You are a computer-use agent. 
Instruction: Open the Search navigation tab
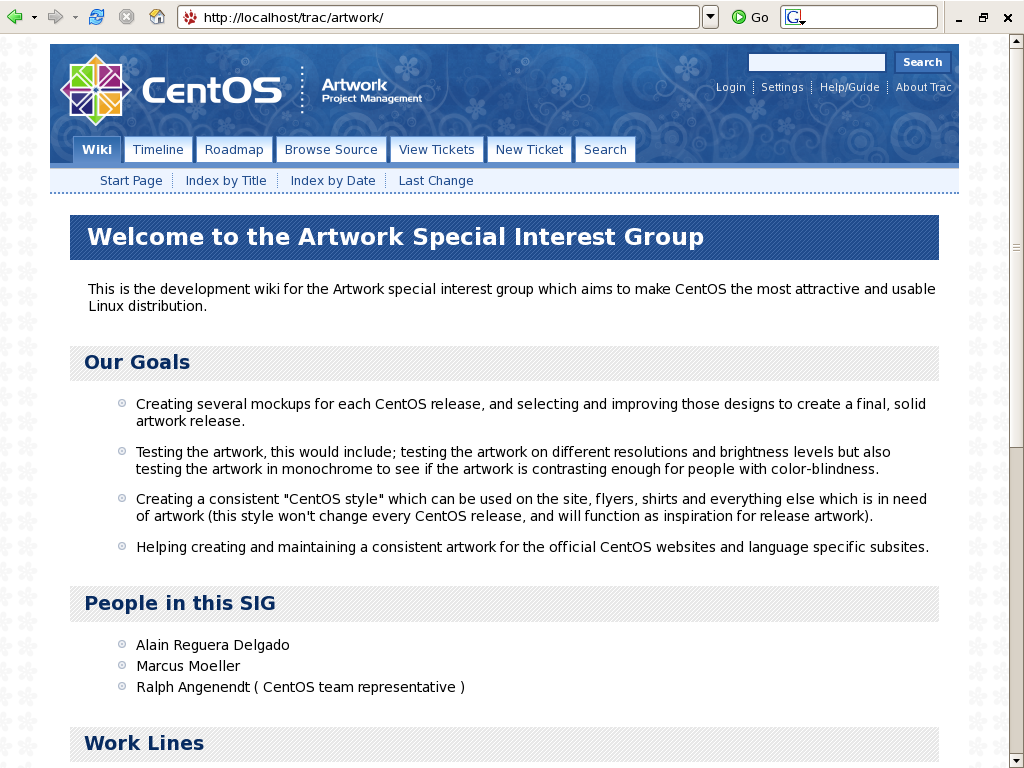[605, 150]
